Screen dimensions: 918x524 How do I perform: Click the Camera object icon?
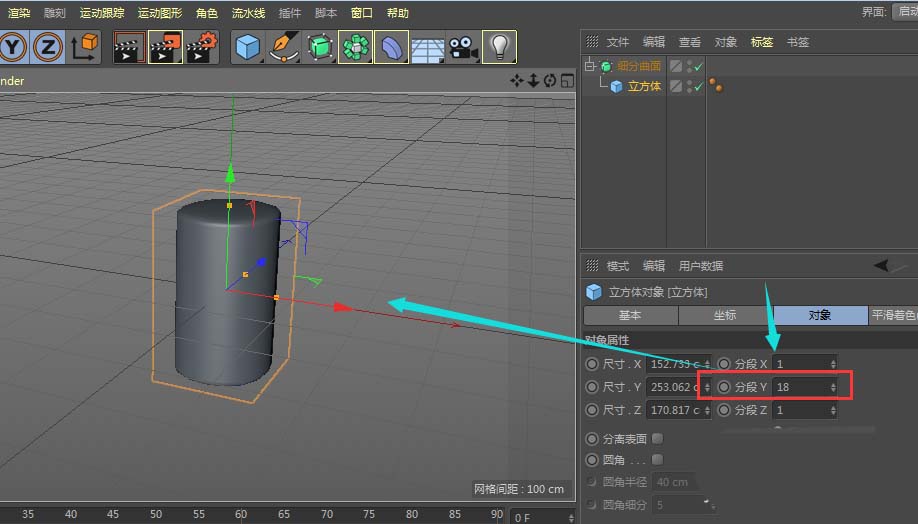coord(463,46)
